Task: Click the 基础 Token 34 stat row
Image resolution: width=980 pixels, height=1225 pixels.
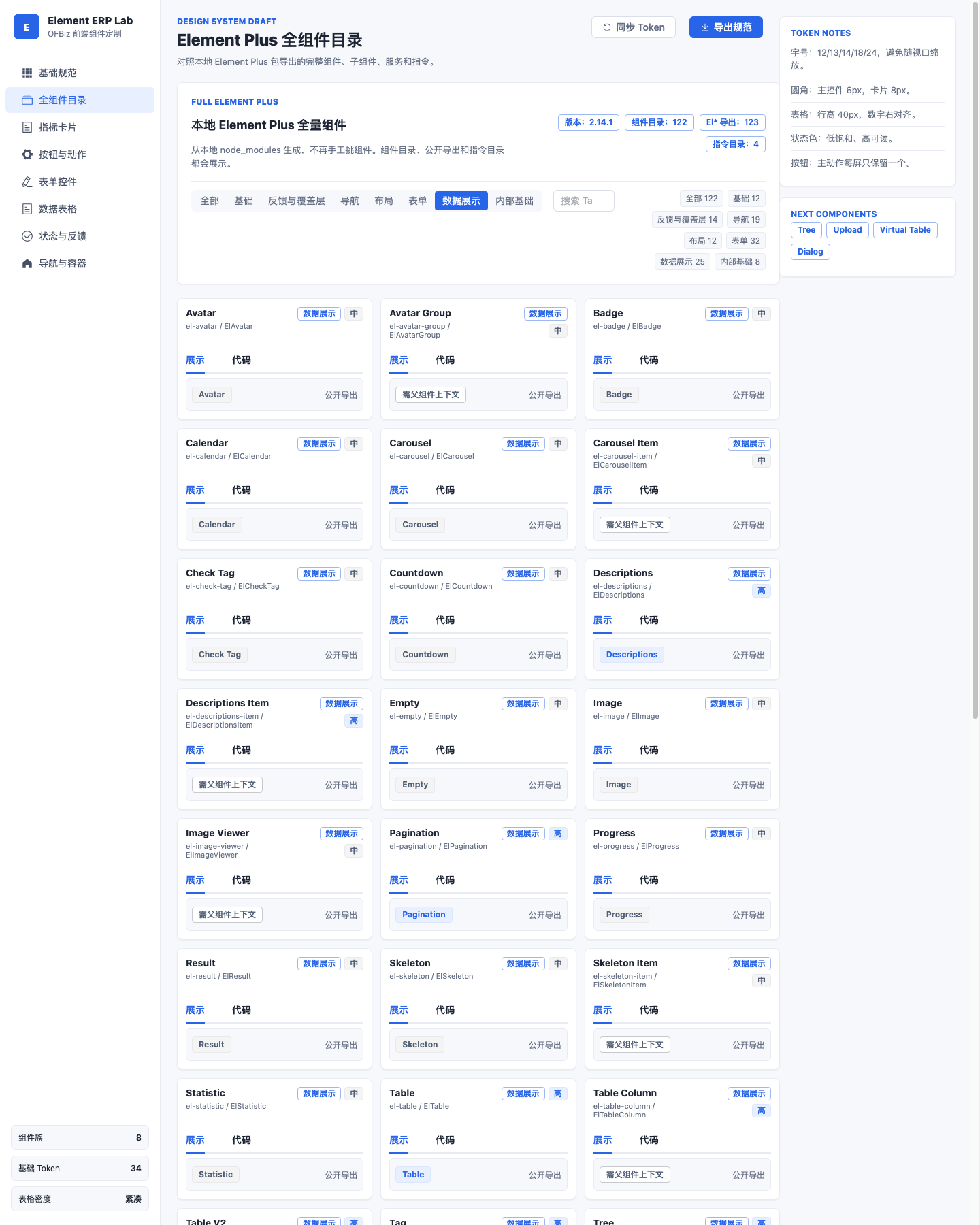Action: (80, 1169)
